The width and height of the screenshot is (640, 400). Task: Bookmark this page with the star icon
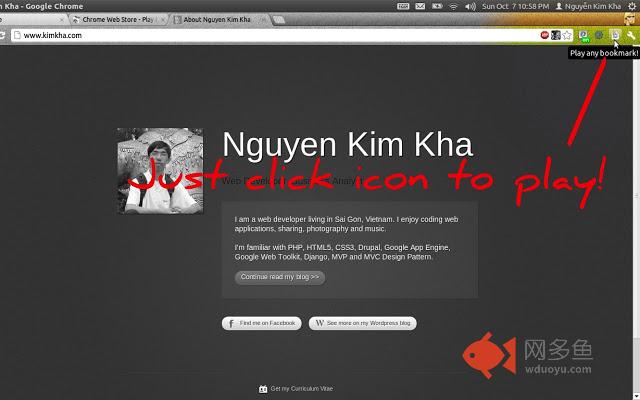point(567,35)
